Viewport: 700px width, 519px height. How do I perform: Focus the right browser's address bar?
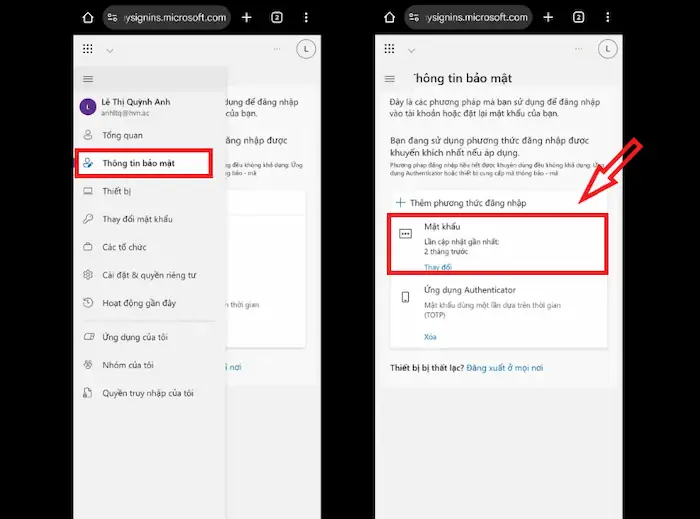pos(468,17)
